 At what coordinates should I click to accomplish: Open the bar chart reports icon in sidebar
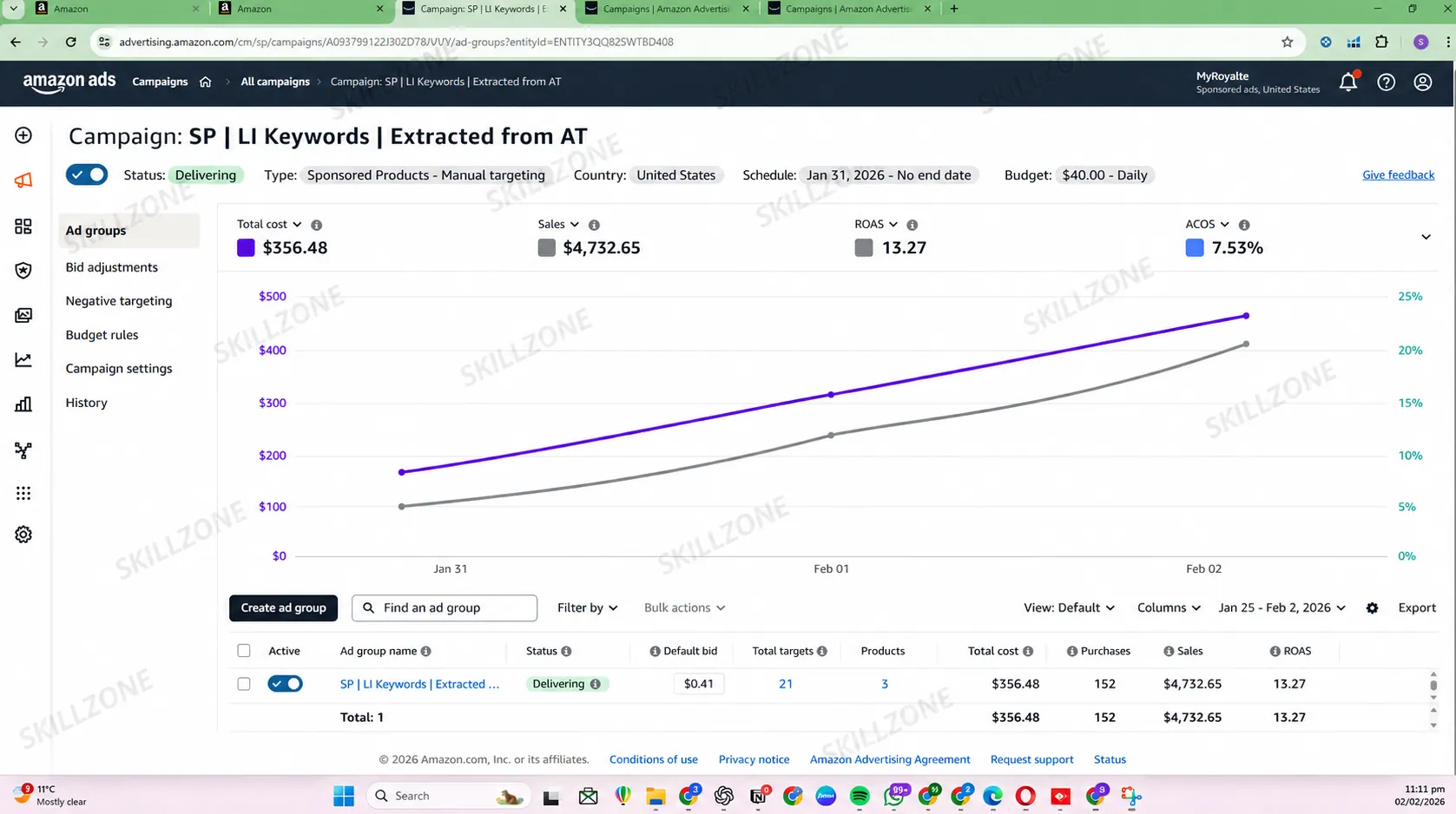[x=23, y=404]
